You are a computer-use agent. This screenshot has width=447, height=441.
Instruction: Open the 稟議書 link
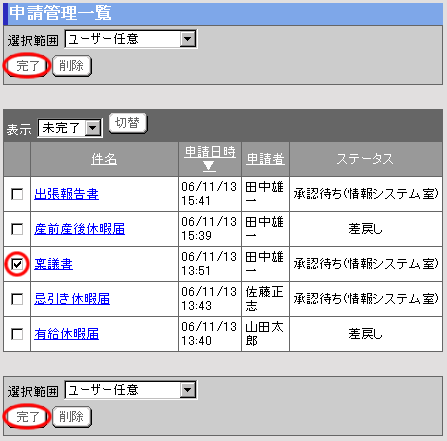53,264
